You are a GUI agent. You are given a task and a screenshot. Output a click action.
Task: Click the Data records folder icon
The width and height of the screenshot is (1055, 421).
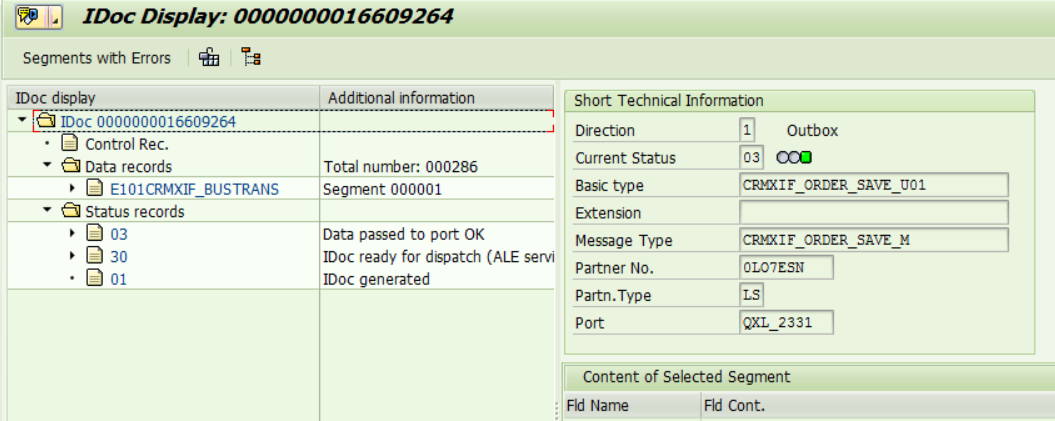[70, 166]
